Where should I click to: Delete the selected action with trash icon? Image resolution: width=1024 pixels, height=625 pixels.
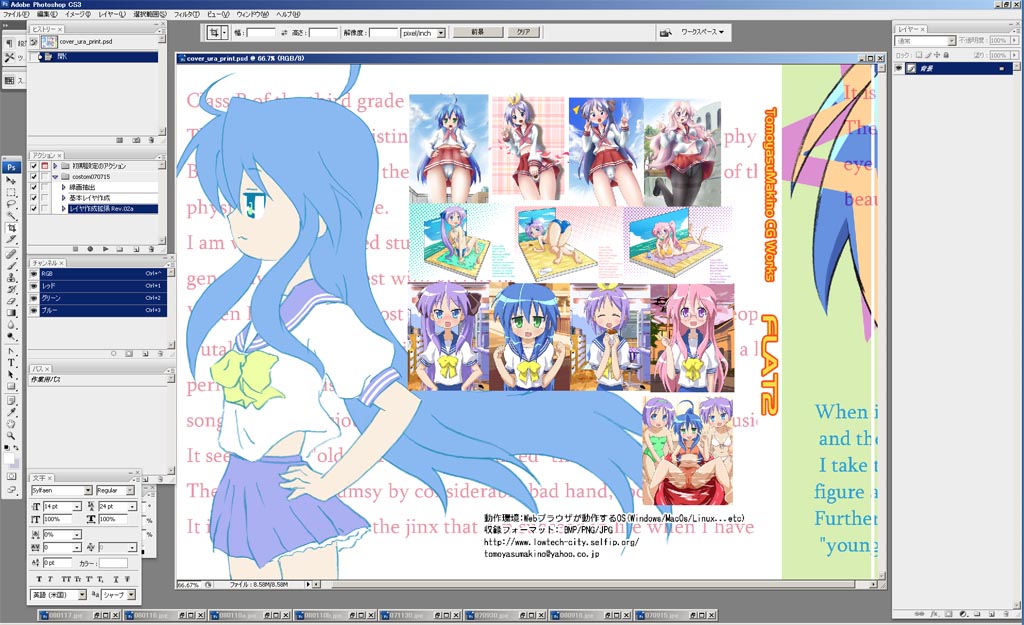151,249
